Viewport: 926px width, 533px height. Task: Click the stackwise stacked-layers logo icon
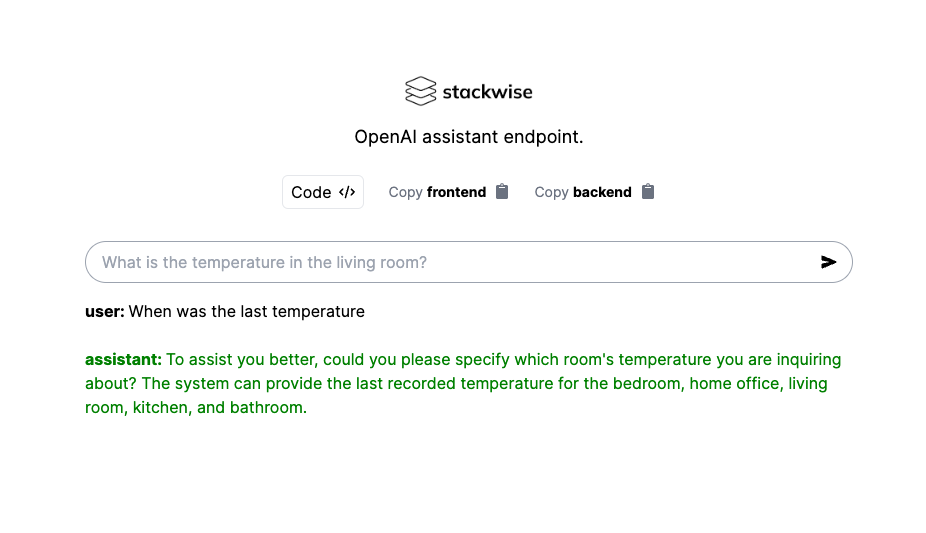(420, 91)
